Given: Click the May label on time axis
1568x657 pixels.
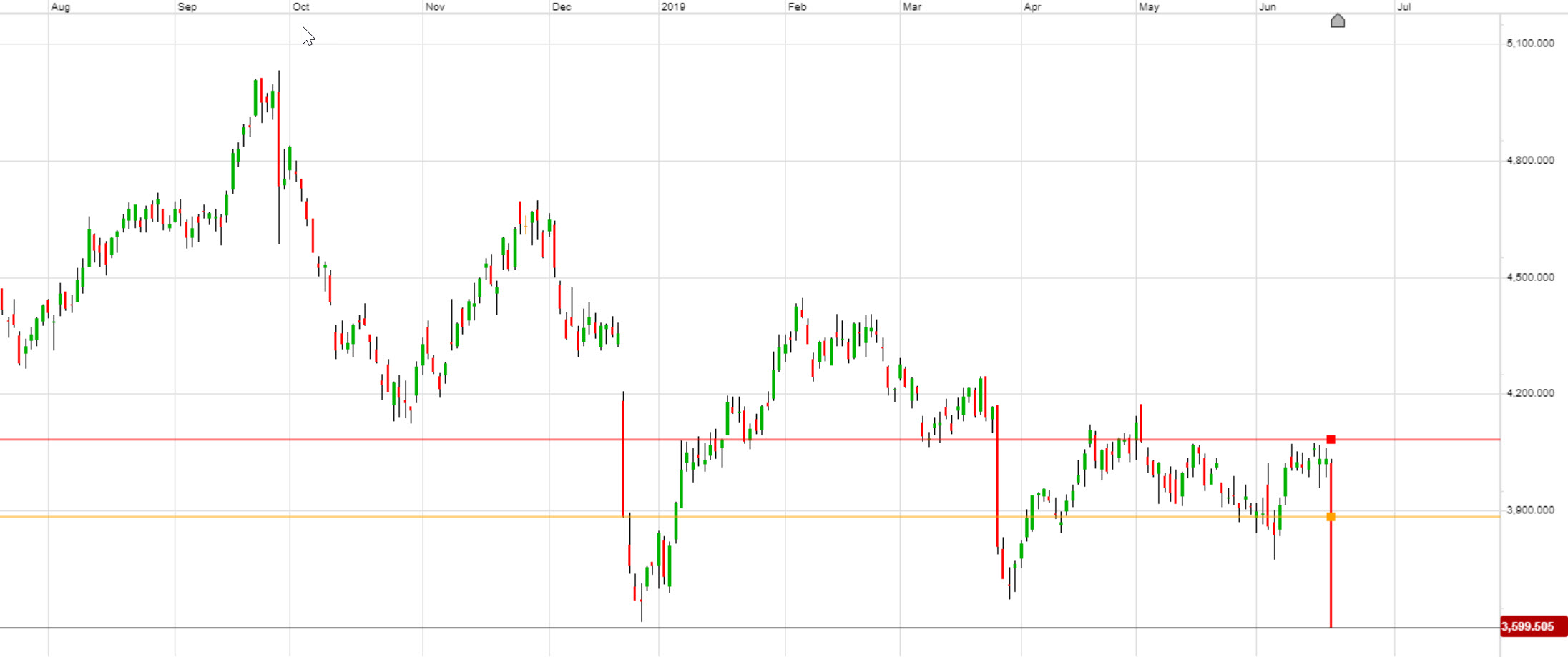Looking at the screenshot, I should (x=1149, y=7).
